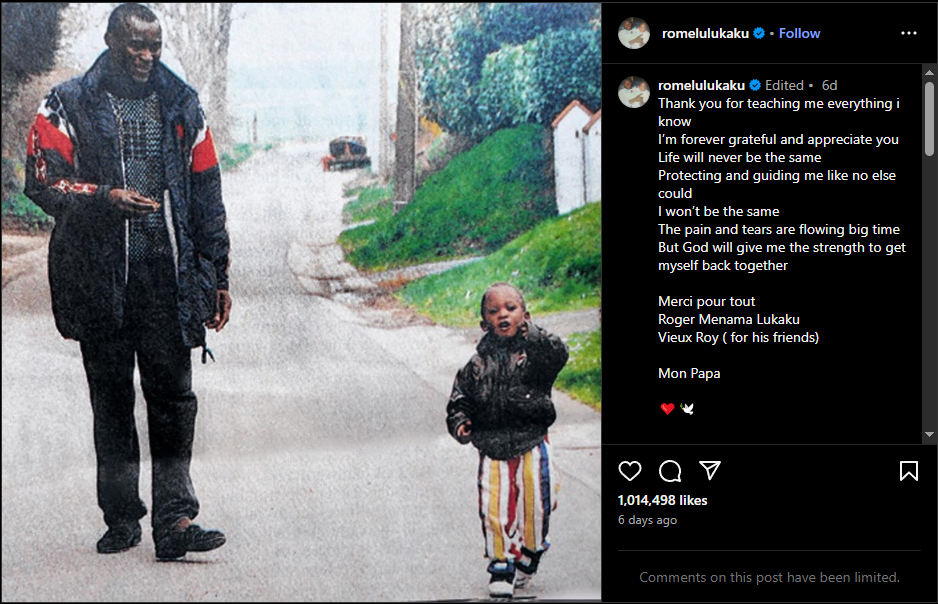Click romelulukaku username above caption
This screenshot has height=604, width=938.
[x=701, y=86]
